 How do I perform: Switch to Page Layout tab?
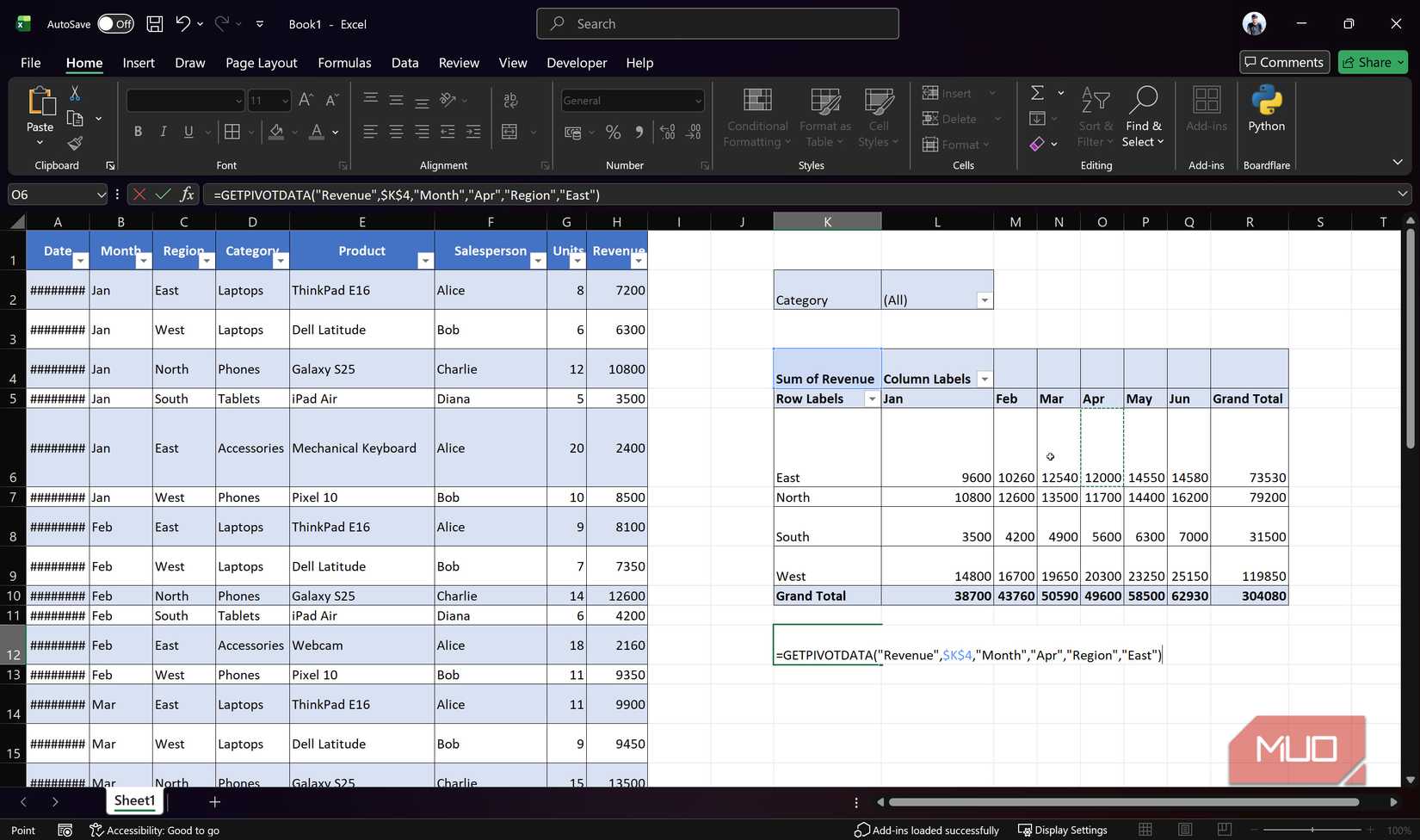click(262, 63)
